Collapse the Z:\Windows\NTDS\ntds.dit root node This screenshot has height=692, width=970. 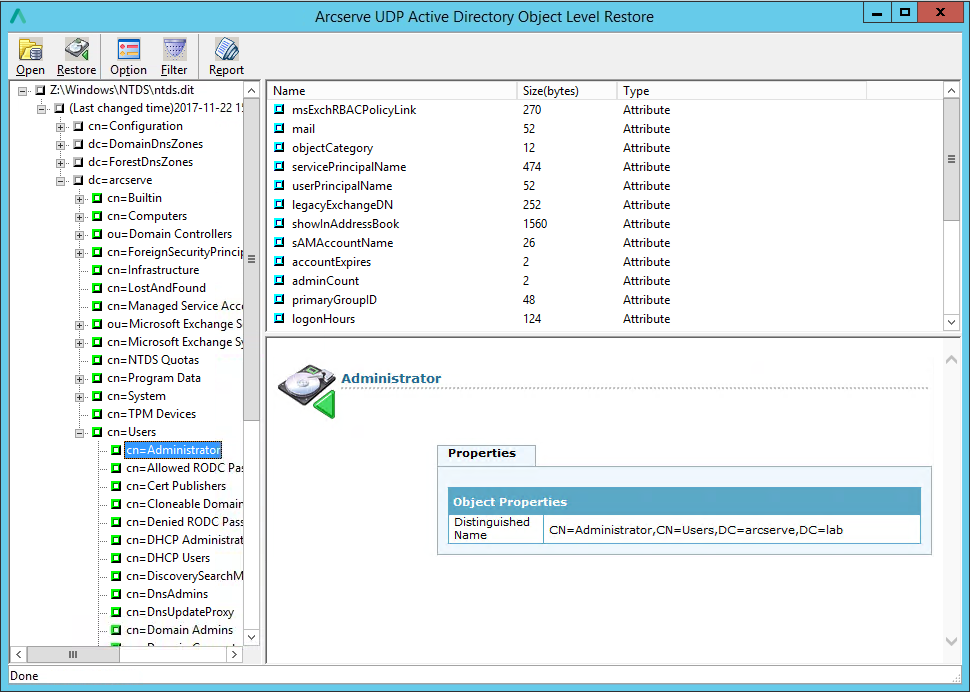tap(22, 91)
